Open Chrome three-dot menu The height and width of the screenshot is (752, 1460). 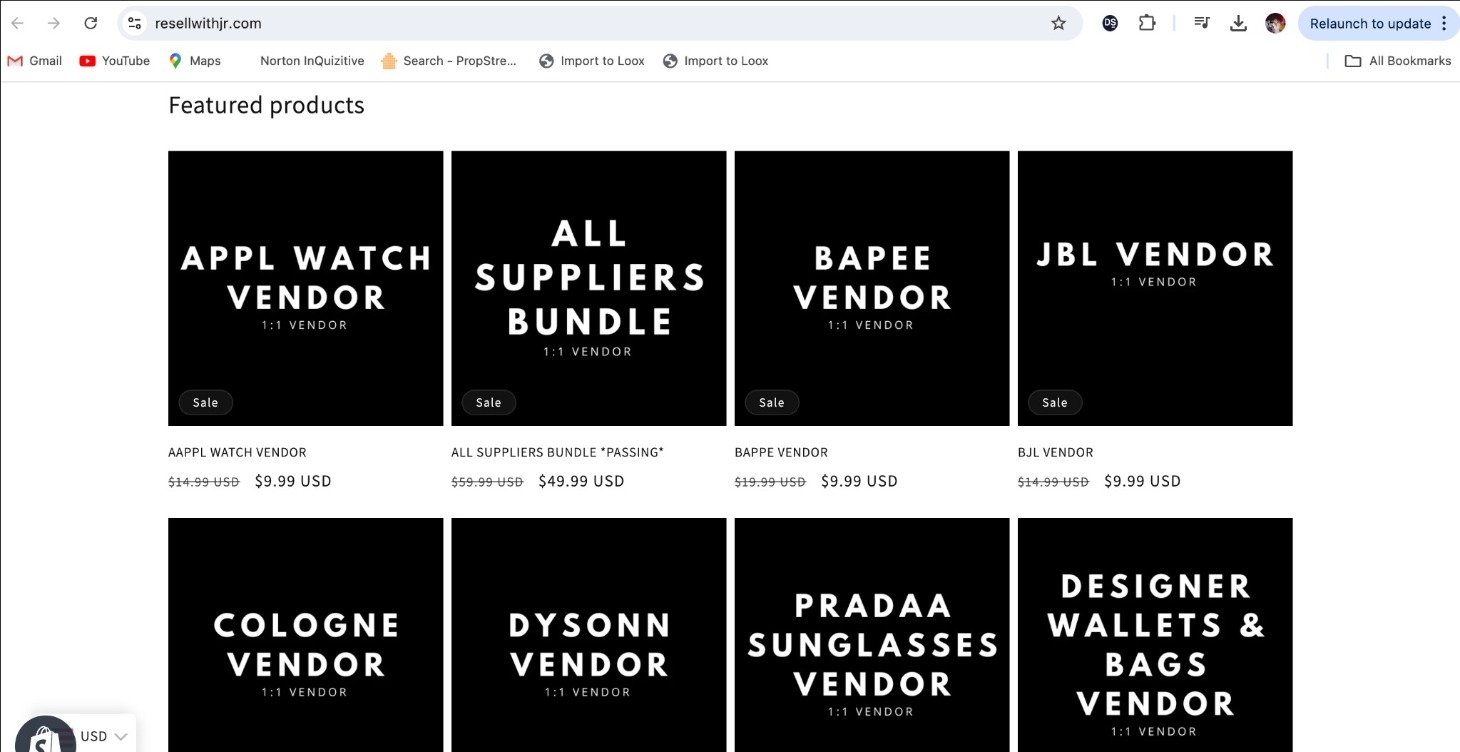point(1444,23)
